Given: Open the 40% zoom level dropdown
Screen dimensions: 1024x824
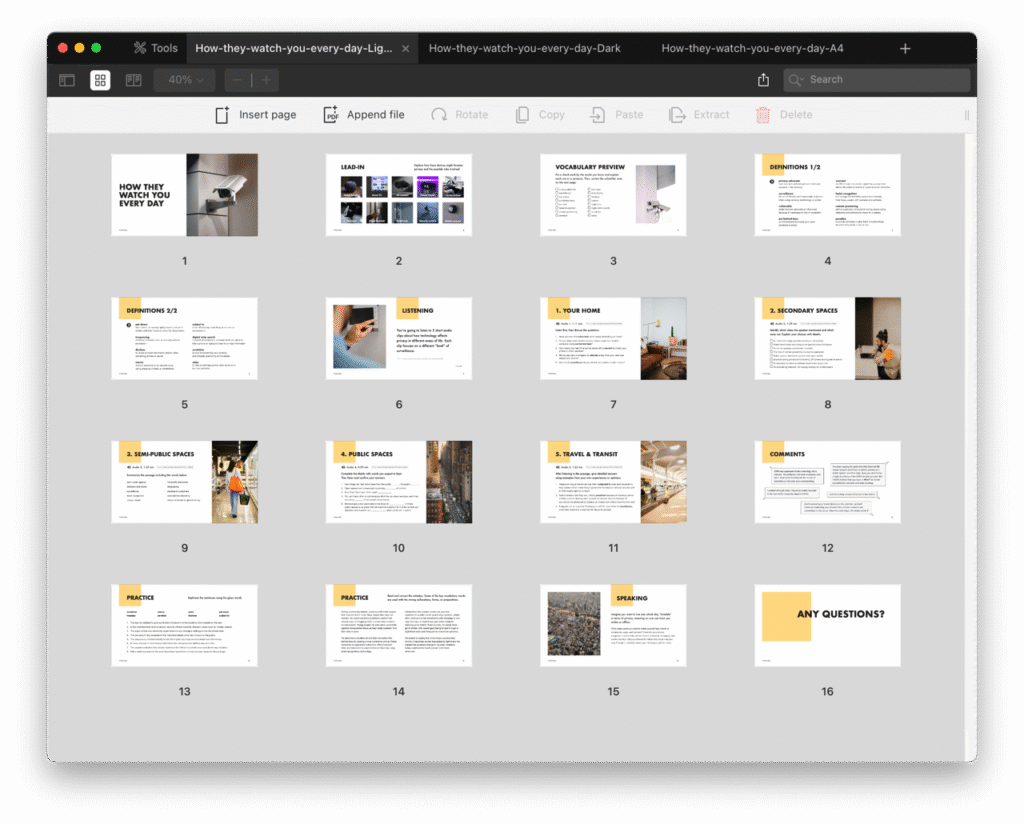Looking at the screenshot, I should point(185,80).
